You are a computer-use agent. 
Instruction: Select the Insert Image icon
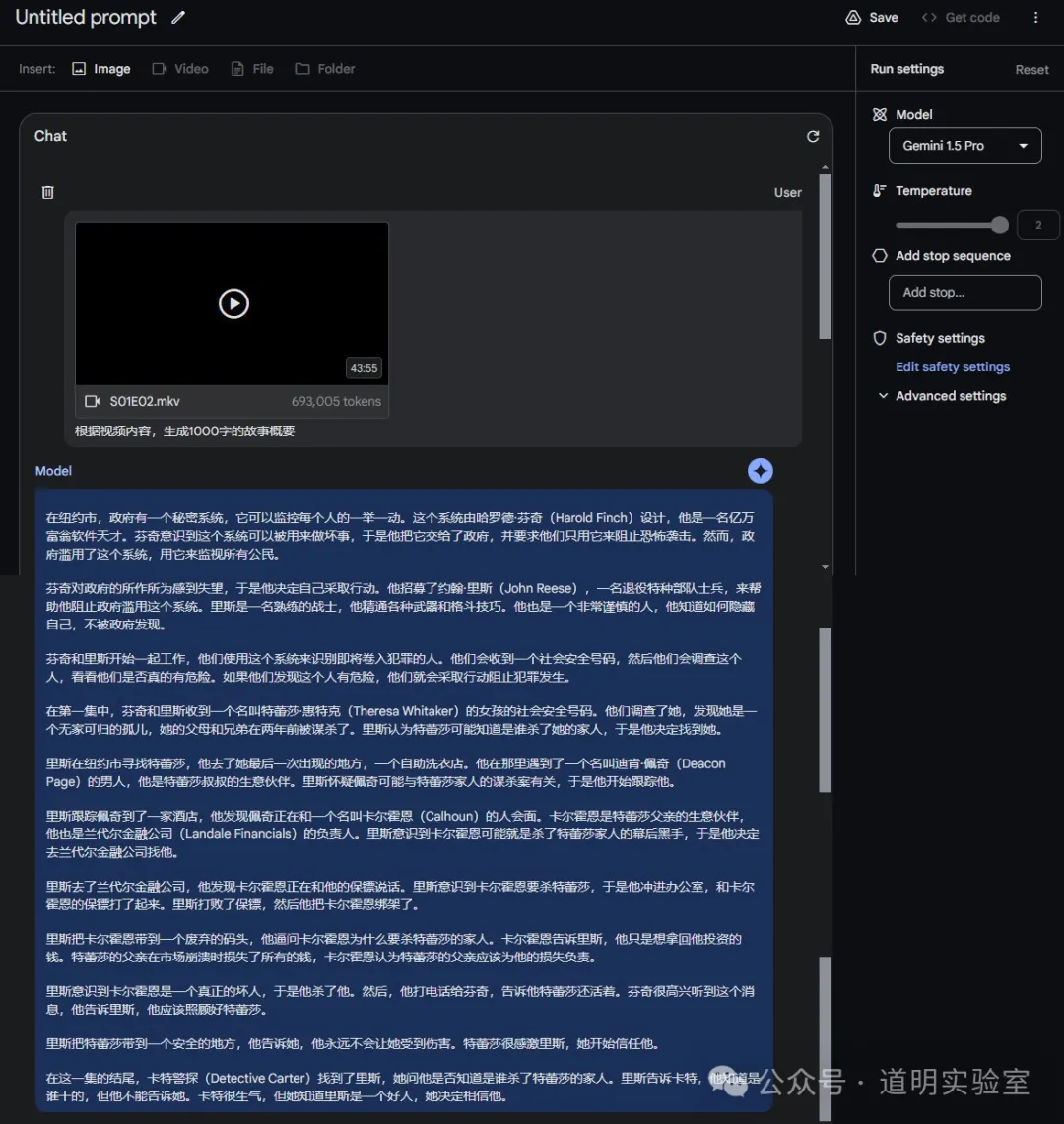click(x=80, y=68)
